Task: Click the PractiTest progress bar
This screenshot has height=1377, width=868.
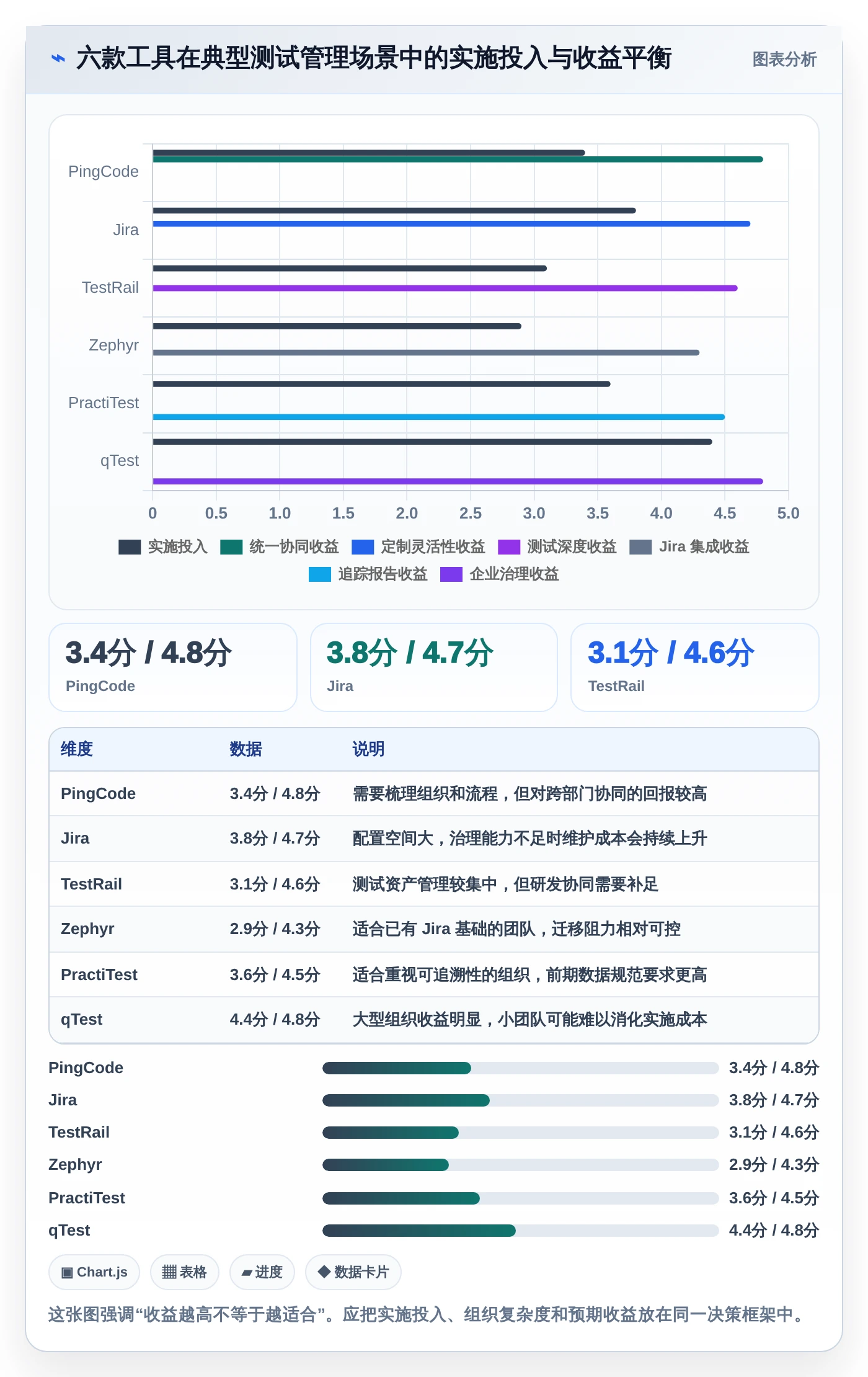Action: tap(521, 1198)
